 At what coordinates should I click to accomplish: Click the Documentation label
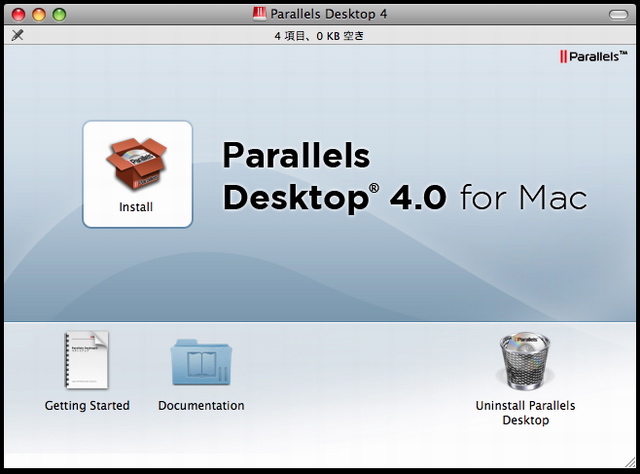pos(201,405)
